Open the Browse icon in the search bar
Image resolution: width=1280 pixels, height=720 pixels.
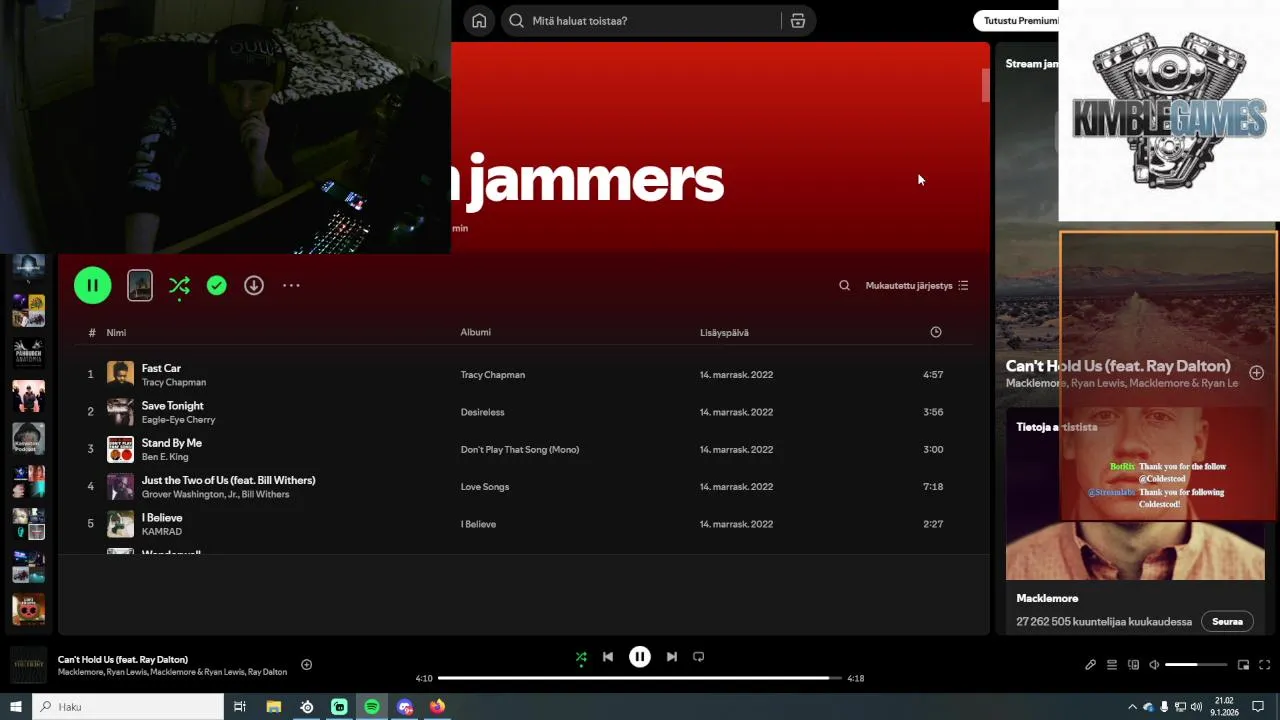pos(797,21)
